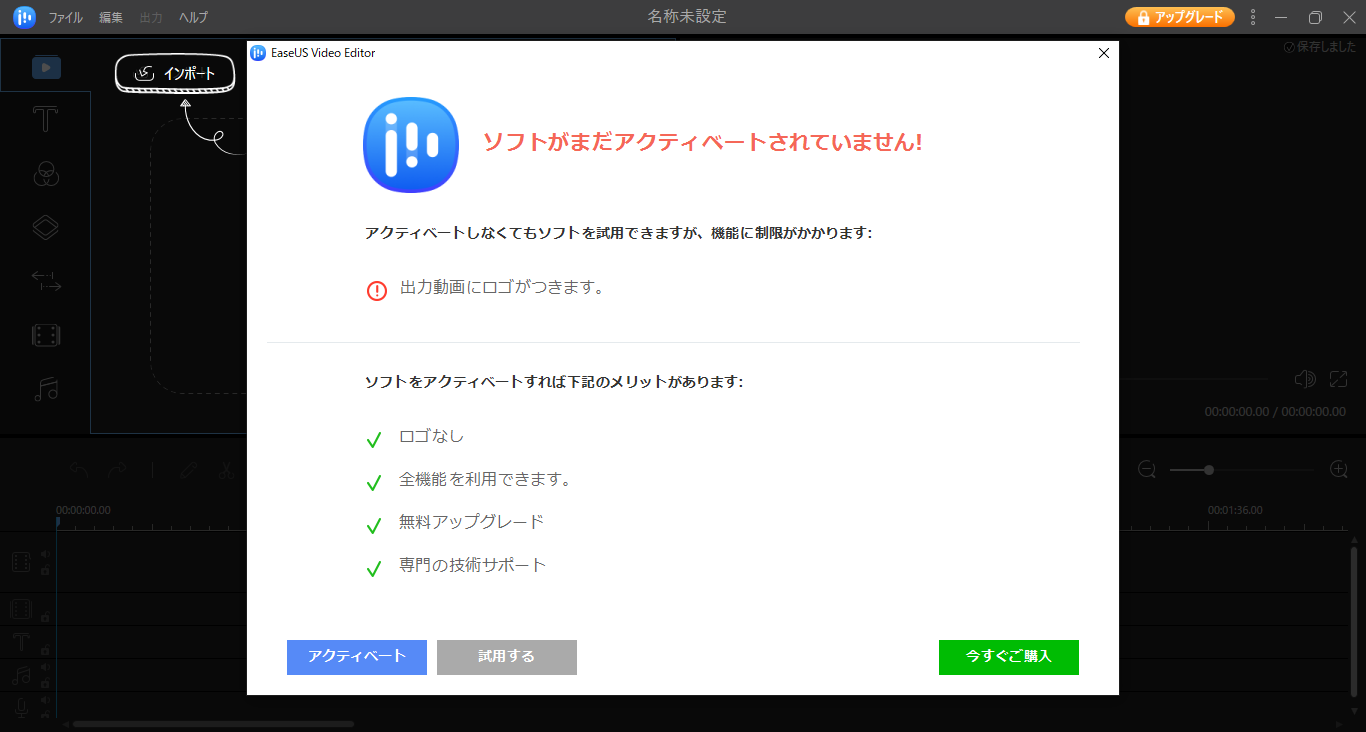Mute the video track speaker toggle

[x=44, y=554]
